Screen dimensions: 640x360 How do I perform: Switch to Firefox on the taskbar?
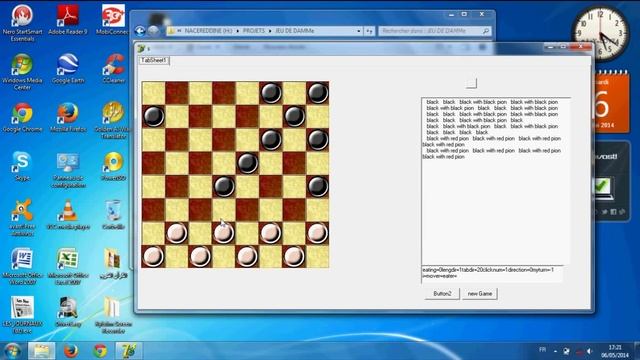pos(71,351)
